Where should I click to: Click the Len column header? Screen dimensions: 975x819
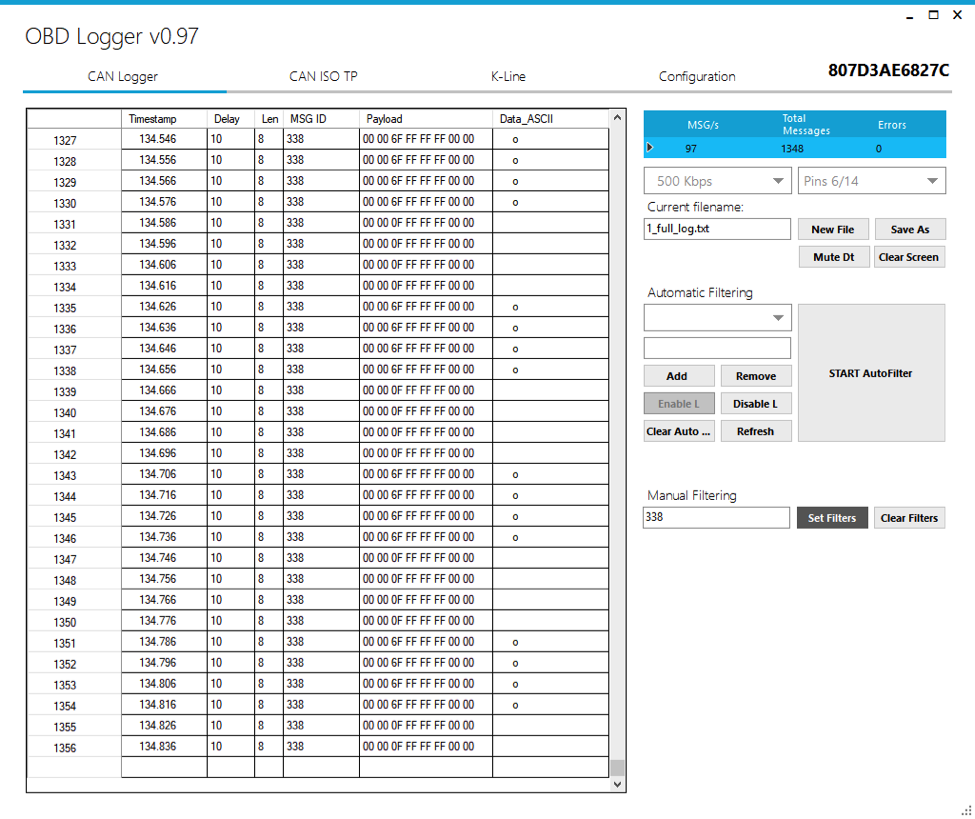click(x=269, y=119)
